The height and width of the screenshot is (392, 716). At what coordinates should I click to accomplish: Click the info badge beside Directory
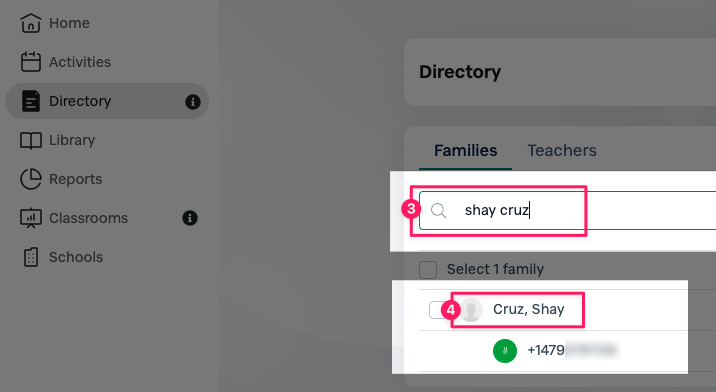pyautogui.click(x=193, y=101)
